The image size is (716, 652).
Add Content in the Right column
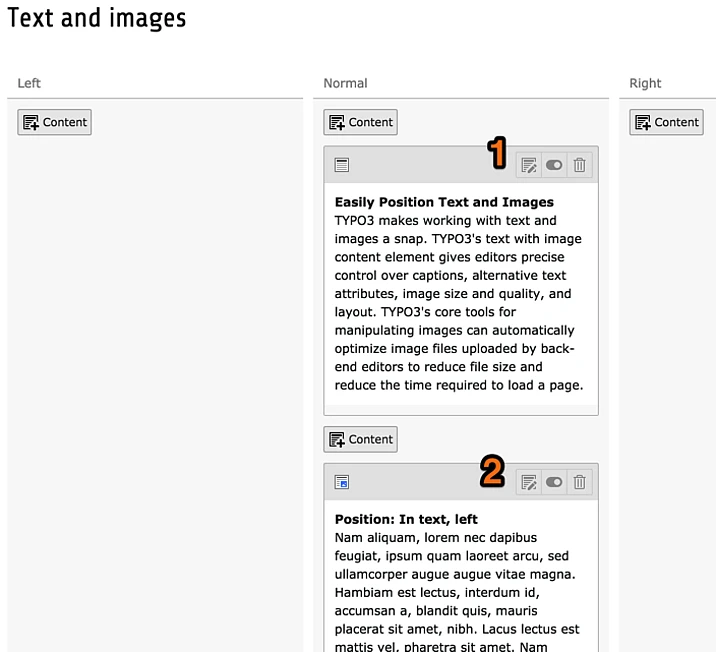(667, 122)
